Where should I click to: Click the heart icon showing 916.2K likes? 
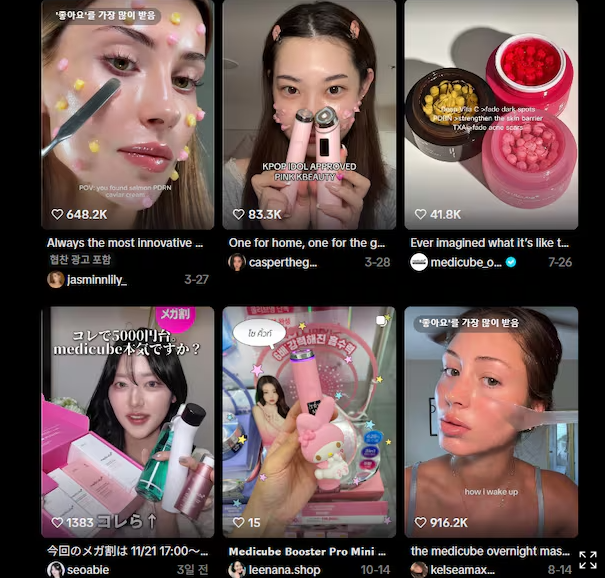(420, 522)
